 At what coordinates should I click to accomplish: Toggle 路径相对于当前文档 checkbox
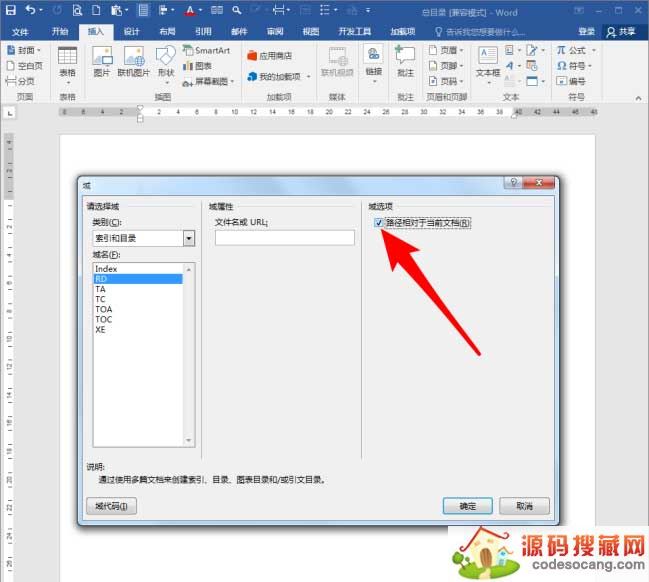click(x=378, y=222)
